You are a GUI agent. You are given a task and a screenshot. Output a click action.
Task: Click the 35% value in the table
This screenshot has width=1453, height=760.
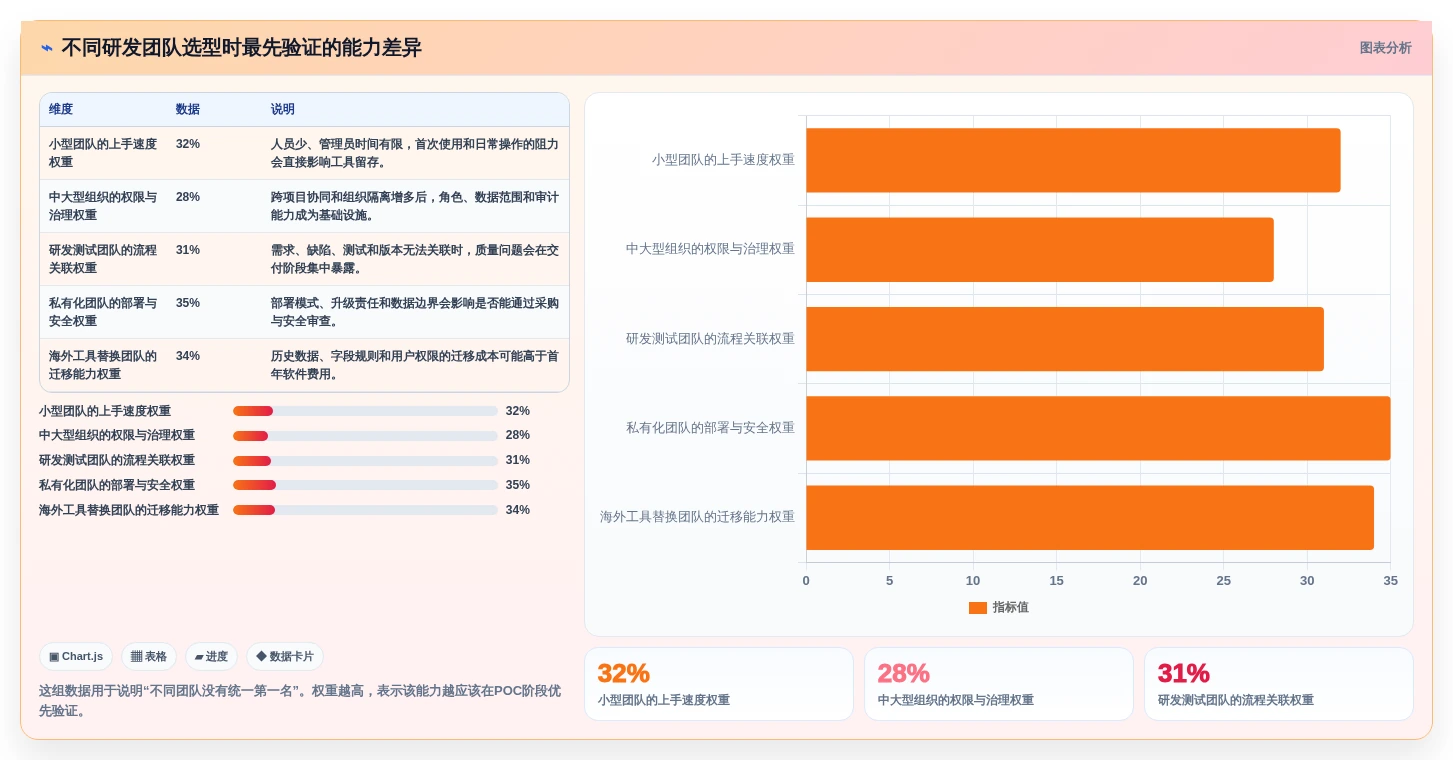(x=188, y=303)
